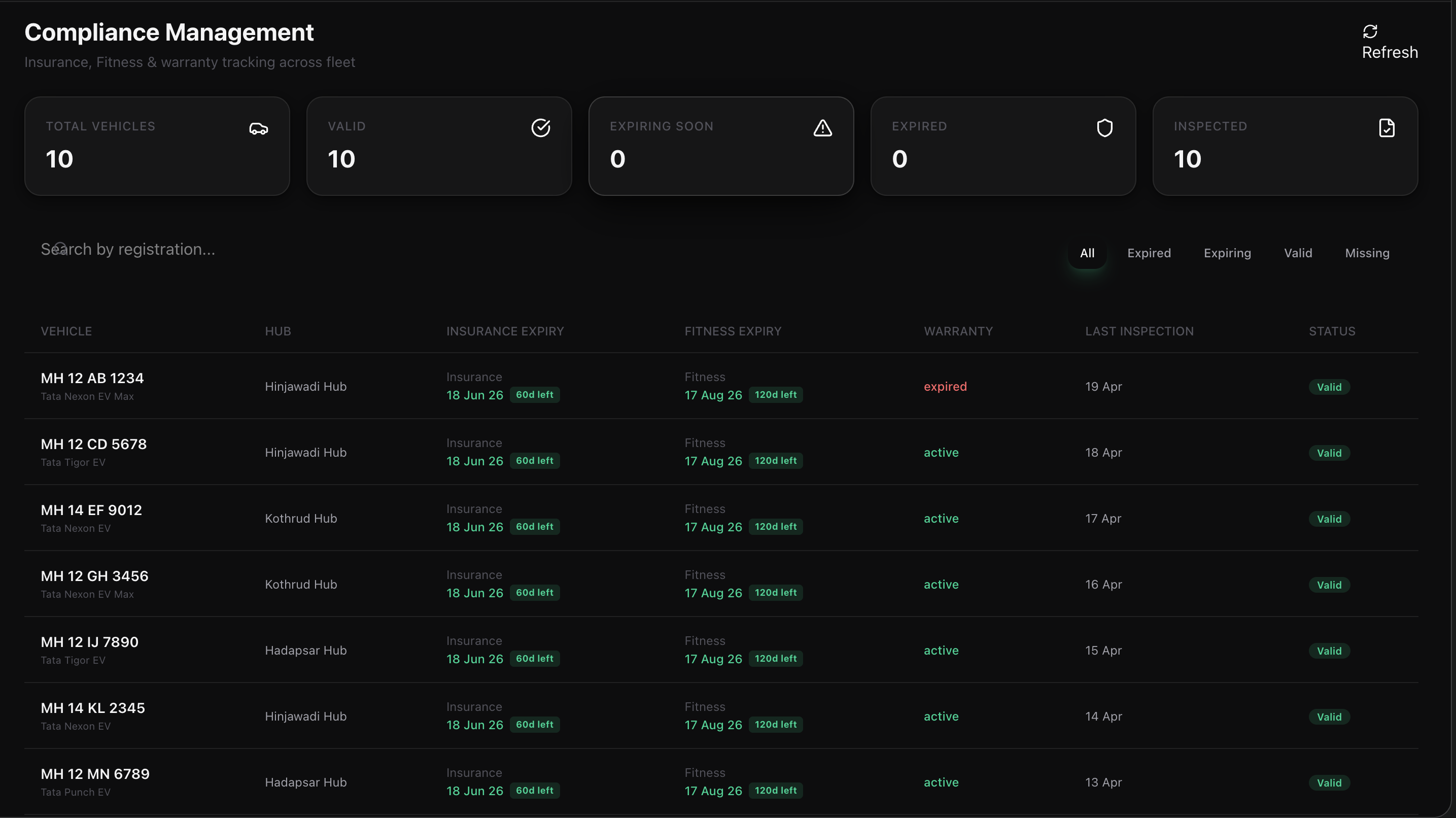Click the warning triangle in Expiring Soon card

pos(822,128)
